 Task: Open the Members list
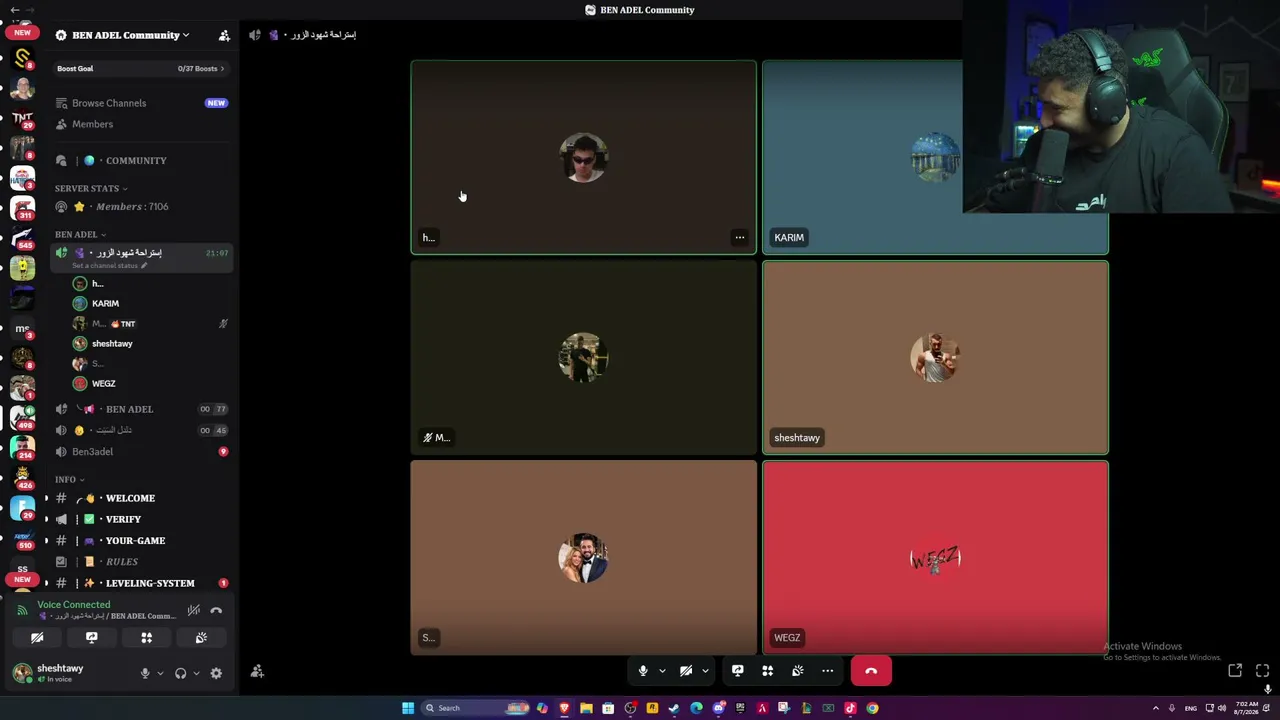pyautogui.click(x=141, y=124)
